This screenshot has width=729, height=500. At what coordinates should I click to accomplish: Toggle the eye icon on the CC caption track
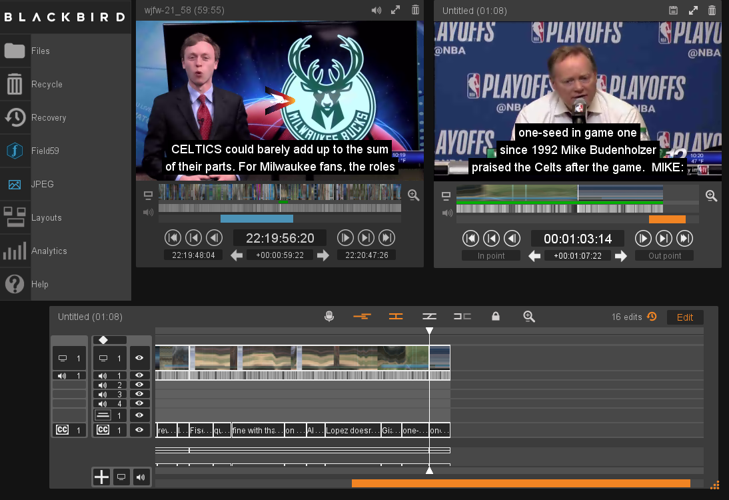(x=139, y=430)
